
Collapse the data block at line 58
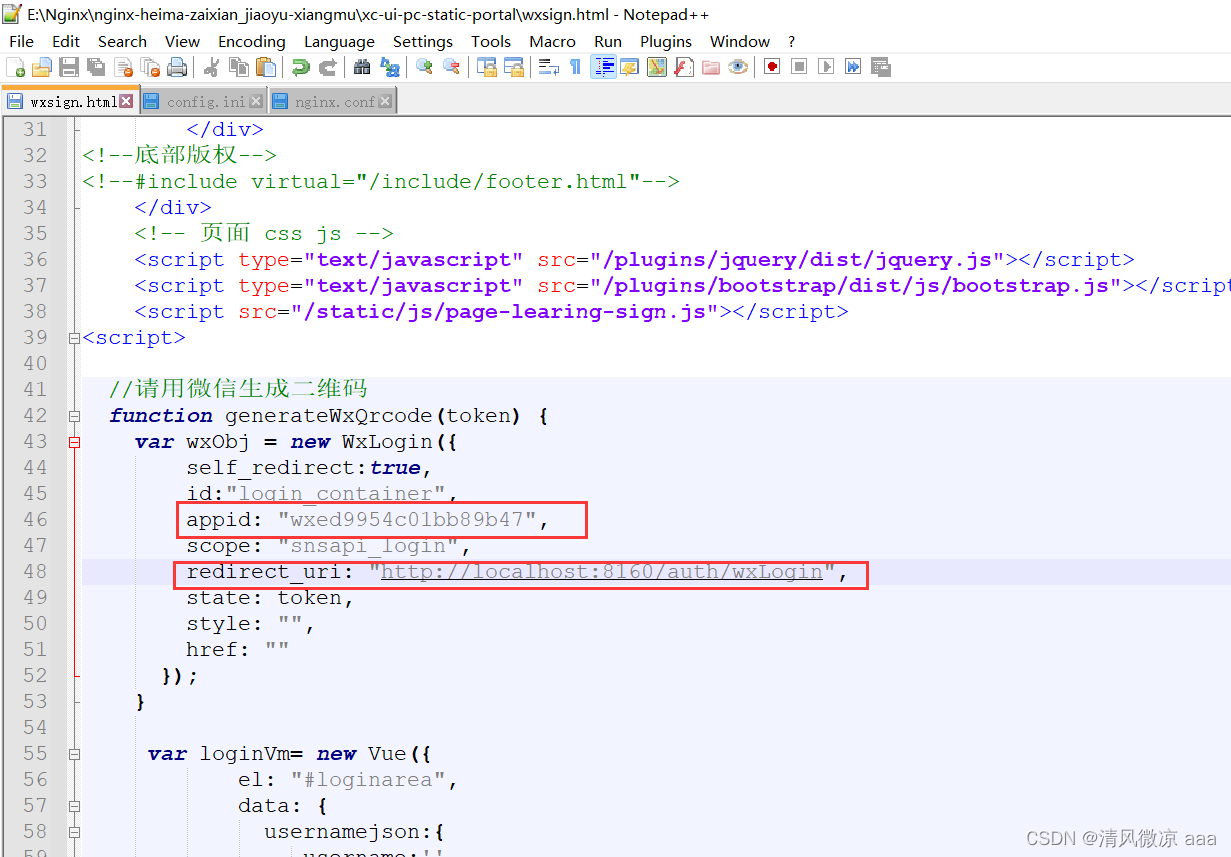click(74, 832)
